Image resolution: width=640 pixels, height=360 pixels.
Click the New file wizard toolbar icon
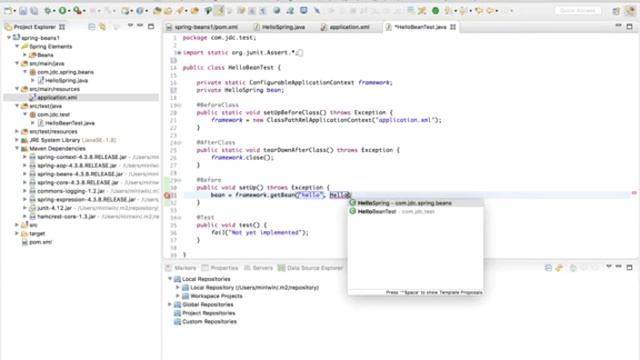pyautogui.click(x=7, y=11)
